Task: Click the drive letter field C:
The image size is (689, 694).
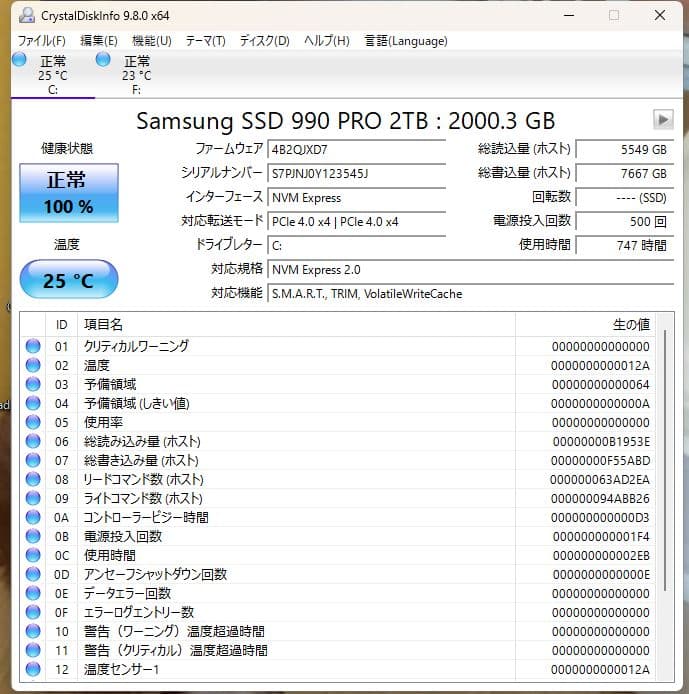Action: coord(357,245)
